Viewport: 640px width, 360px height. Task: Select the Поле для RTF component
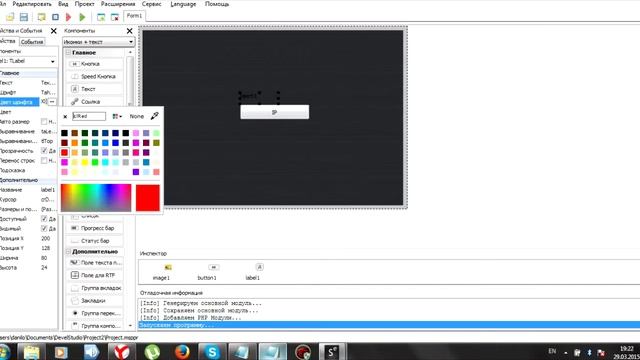click(x=95, y=275)
